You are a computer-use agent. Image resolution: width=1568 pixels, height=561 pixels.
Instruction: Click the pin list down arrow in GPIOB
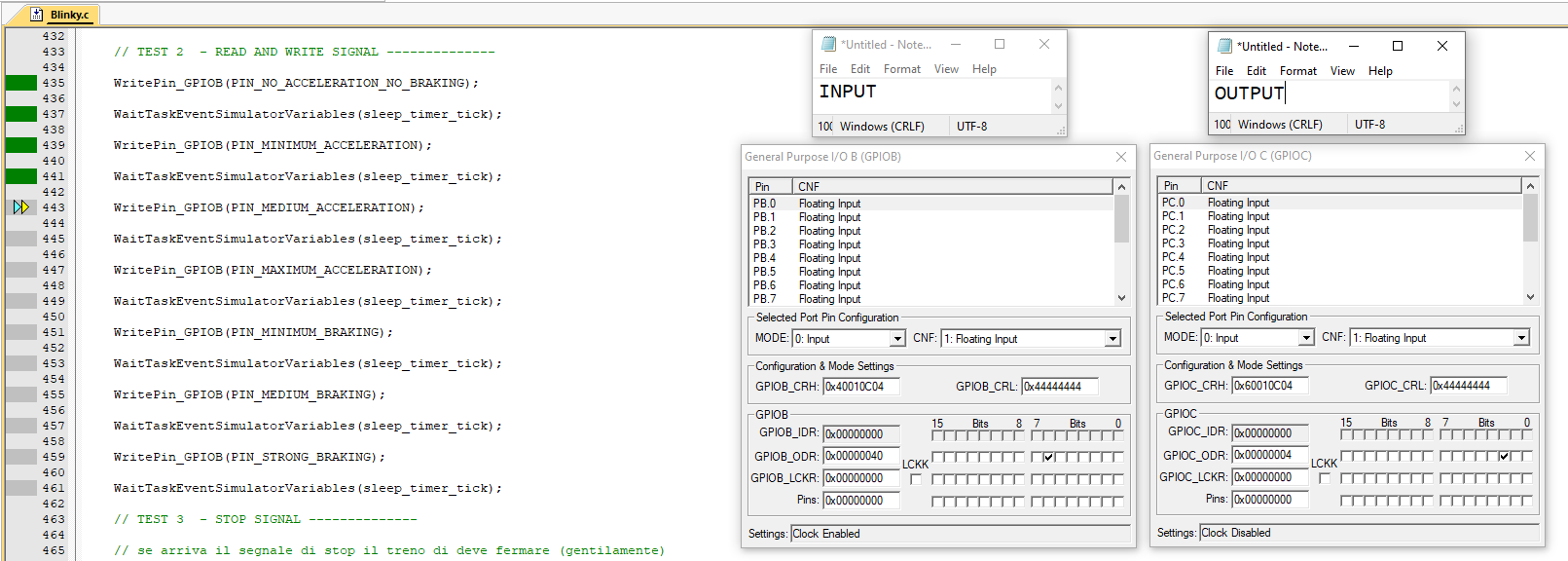pos(1121,298)
